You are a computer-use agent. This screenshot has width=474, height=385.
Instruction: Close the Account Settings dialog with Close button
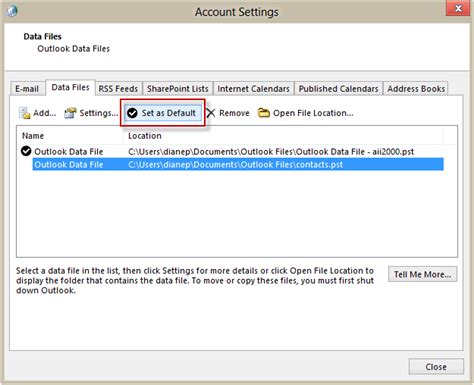click(x=436, y=367)
